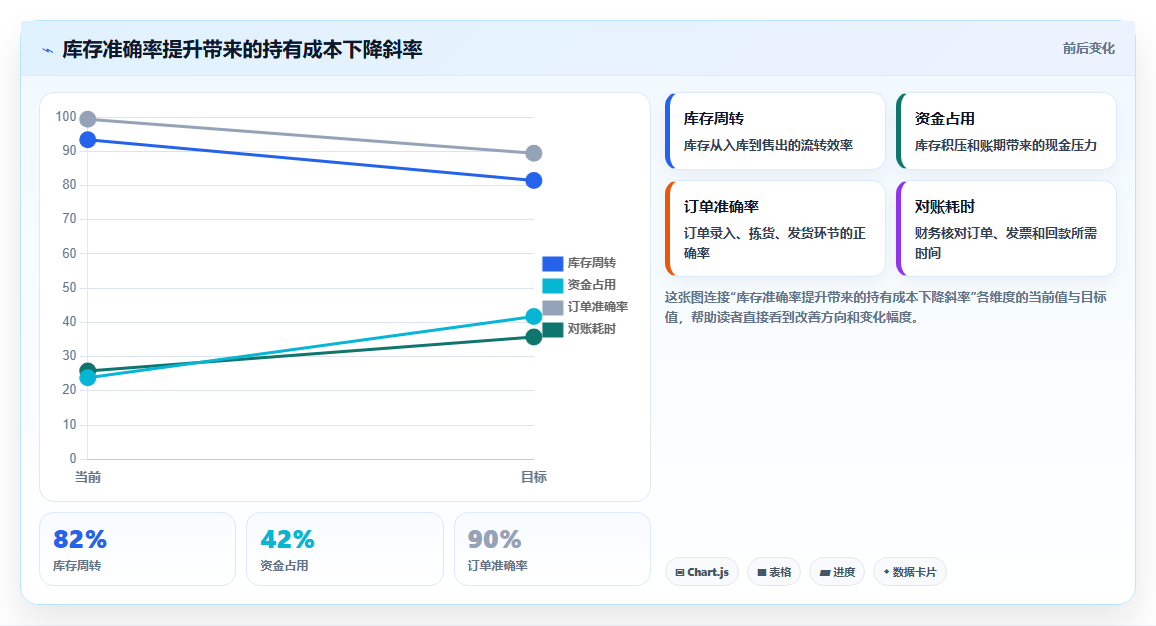
Task: Select the 库存周转 target-value data point
Action: pyautogui.click(x=534, y=181)
